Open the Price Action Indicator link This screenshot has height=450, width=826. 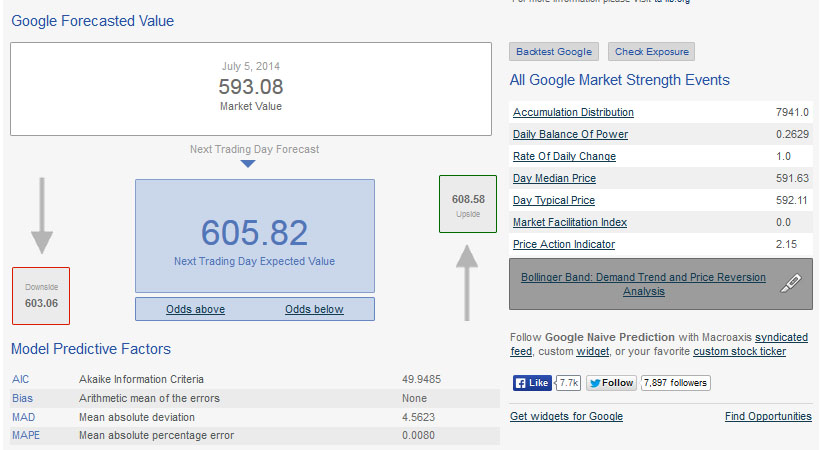[564, 244]
